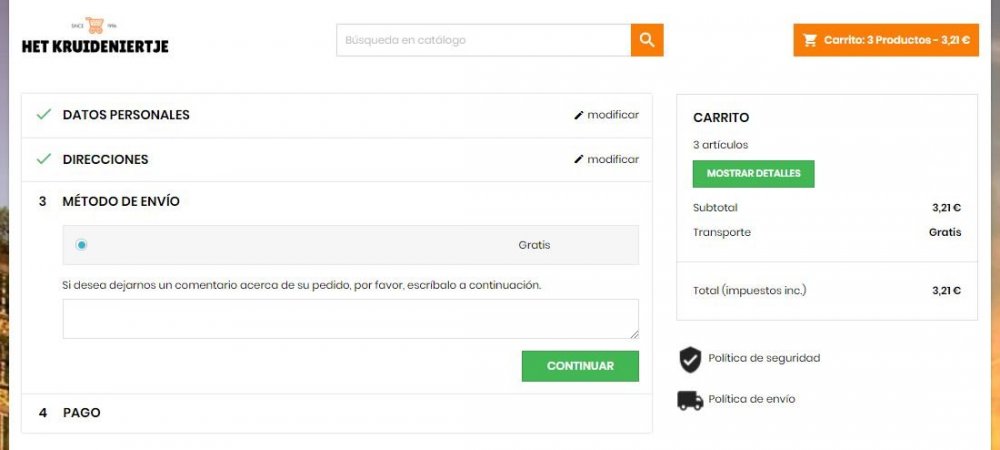Image resolution: width=1000 pixels, height=450 pixels.
Task: Select the Gratis shipping radio button
Action: 81,245
